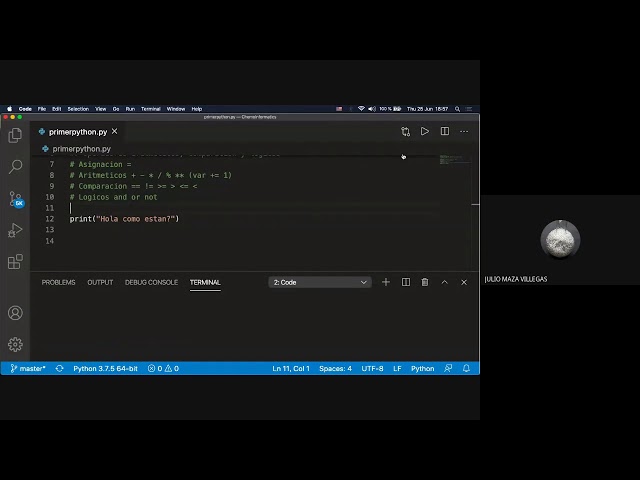Open the Edit menu
This screenshot has width=640, height=480.
pos(56,109)
